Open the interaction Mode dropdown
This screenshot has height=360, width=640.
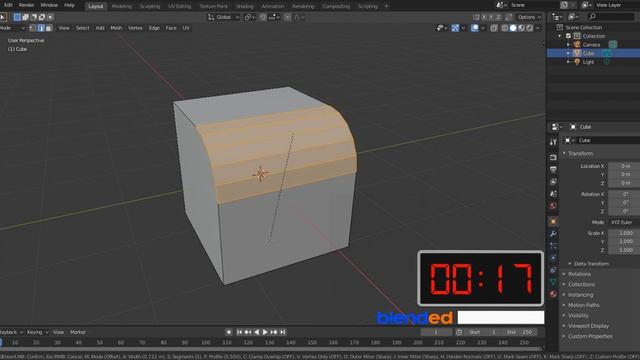coord(12,28)
